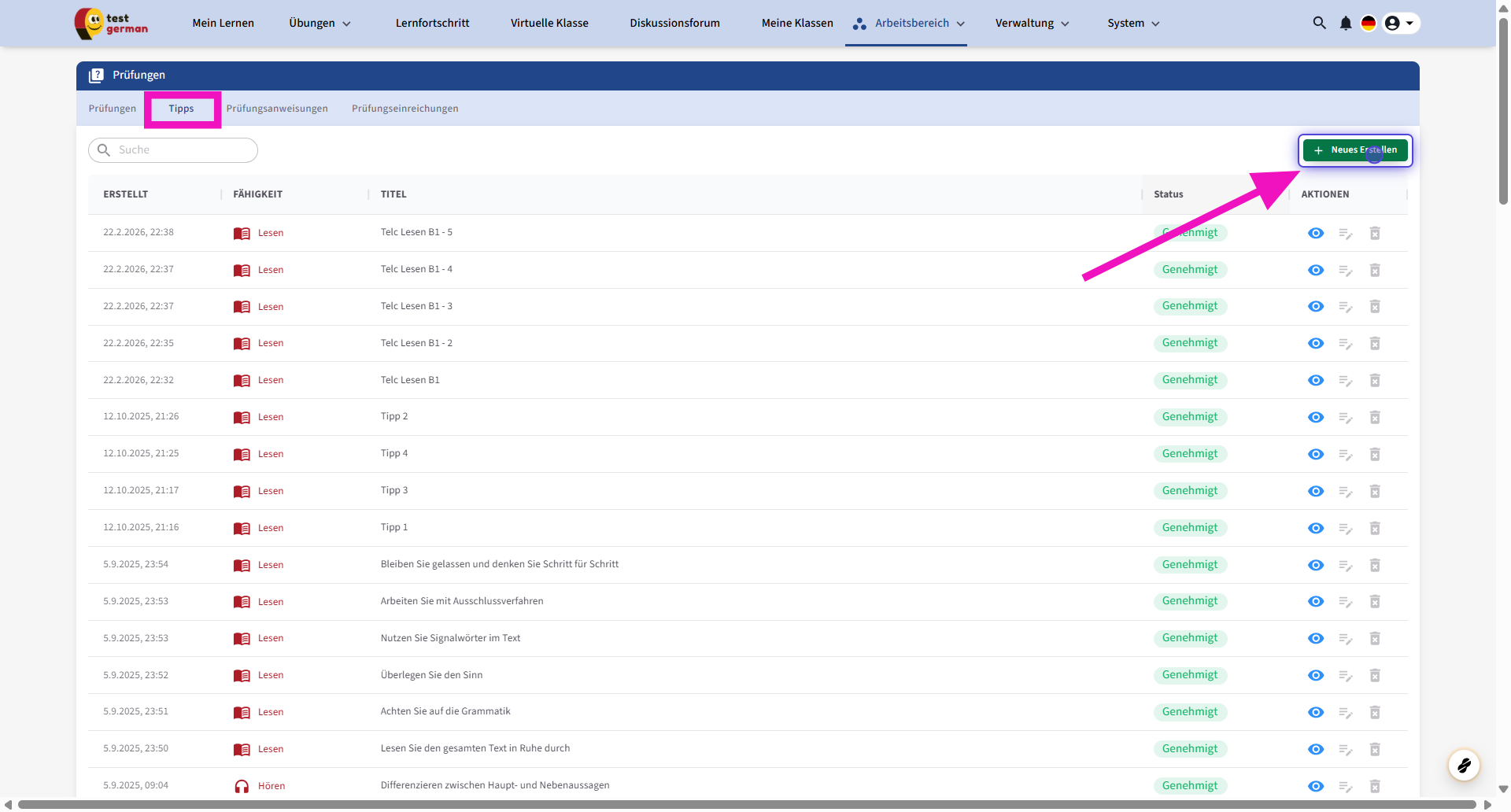This screenshot has width=1511, height=812.
Task: Delete the Tipp 2 entry via its trash icon
Action: tap(1375, 417)
